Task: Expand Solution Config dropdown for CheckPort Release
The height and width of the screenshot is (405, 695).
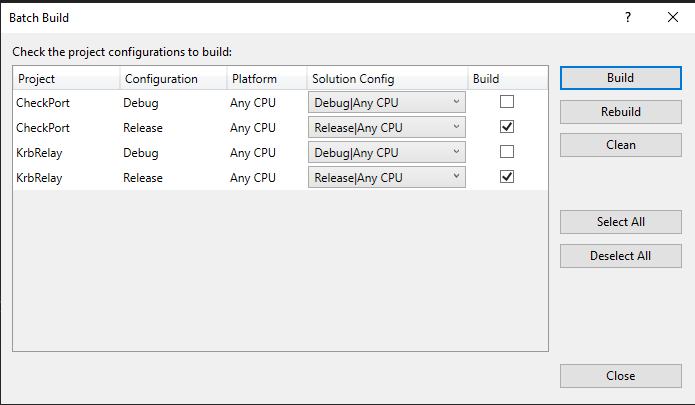Action: point(386,127)
